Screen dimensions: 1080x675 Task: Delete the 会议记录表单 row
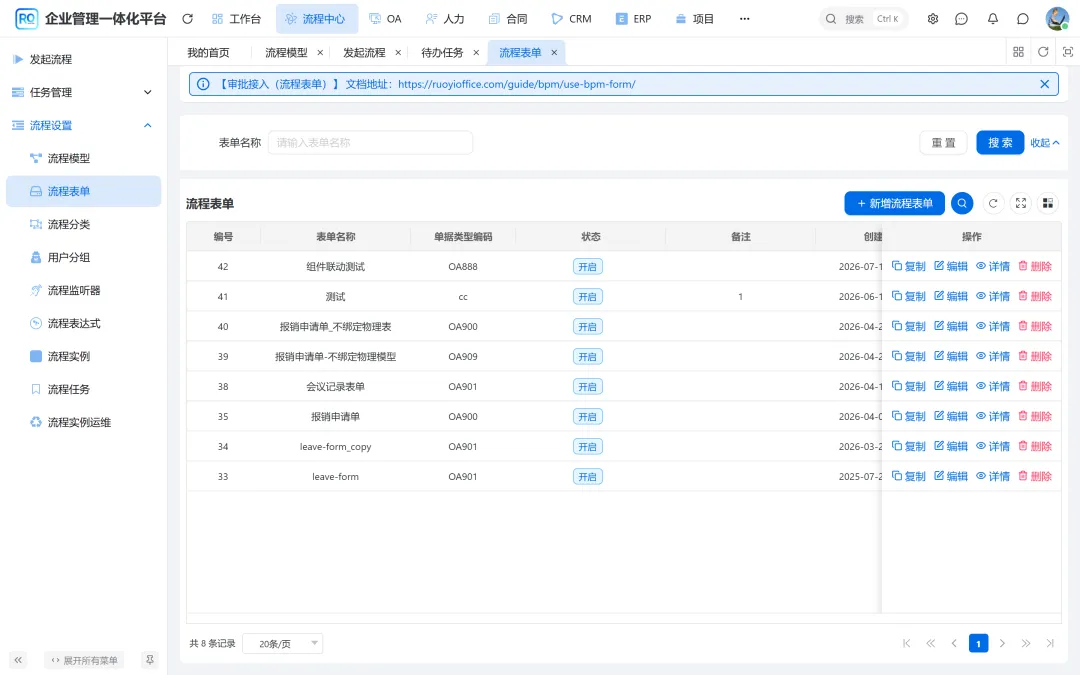coord(1035,386)
